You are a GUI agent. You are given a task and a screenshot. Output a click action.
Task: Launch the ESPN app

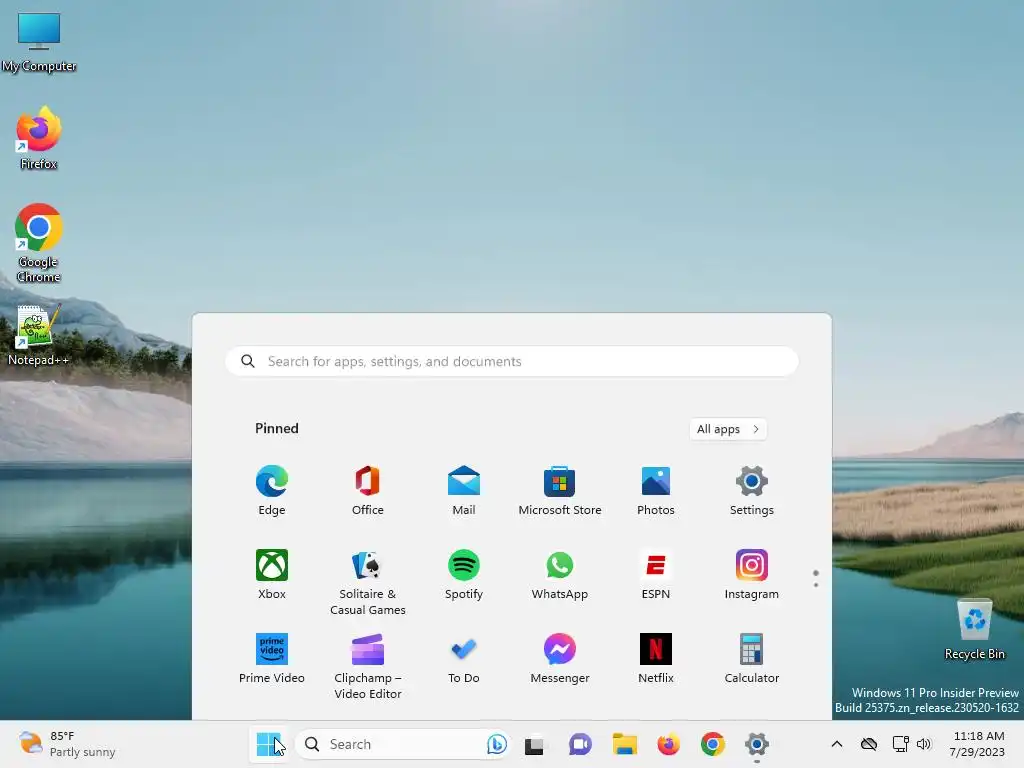[656, 575]
